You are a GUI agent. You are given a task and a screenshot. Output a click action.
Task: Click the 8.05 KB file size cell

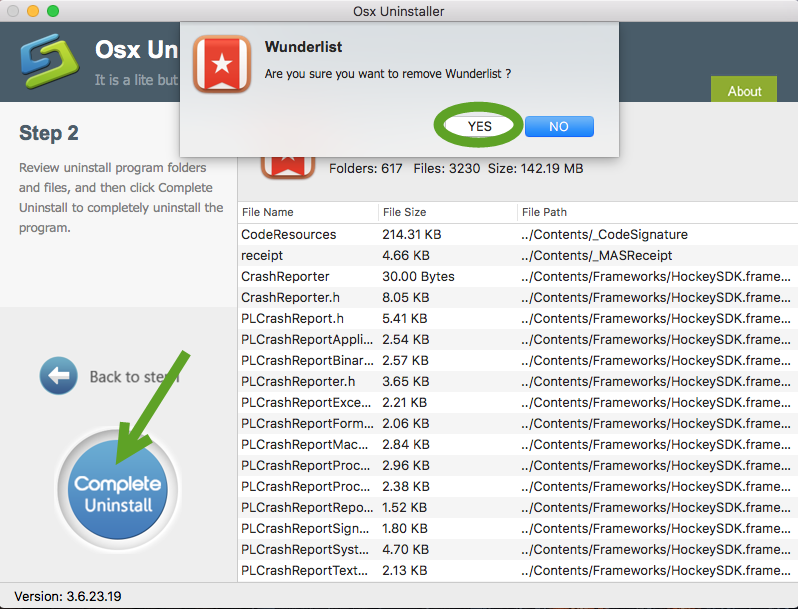[x=406, y=297]
